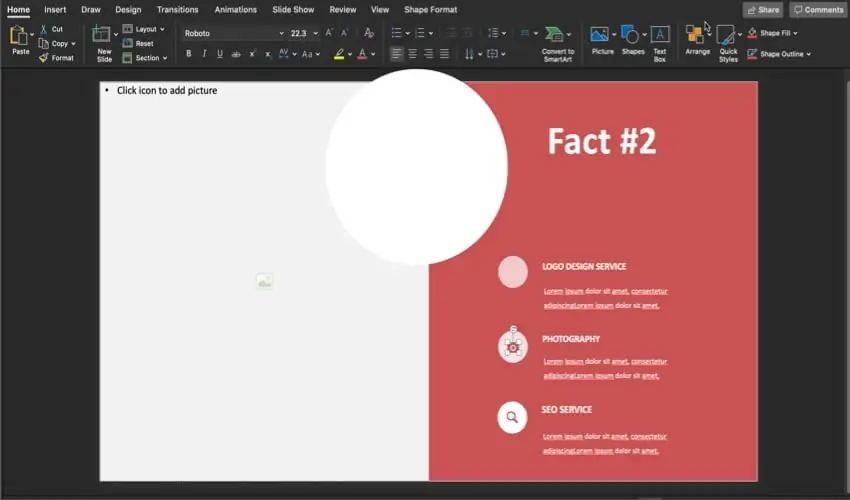Click the Paste clipboard icon

click(19, 37)
